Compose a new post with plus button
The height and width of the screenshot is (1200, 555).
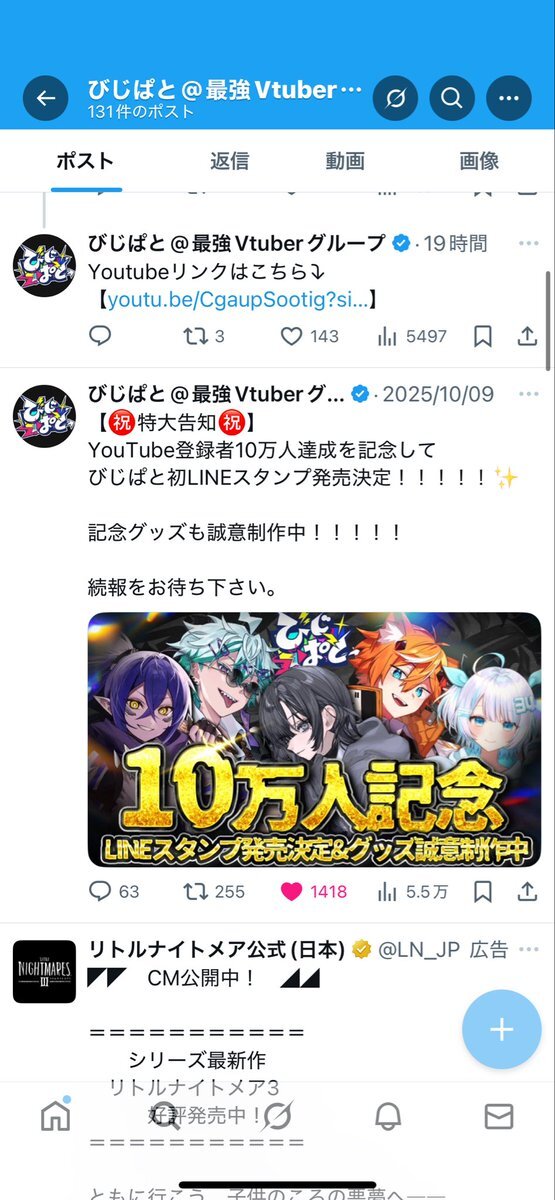(x=501, y=1031)
